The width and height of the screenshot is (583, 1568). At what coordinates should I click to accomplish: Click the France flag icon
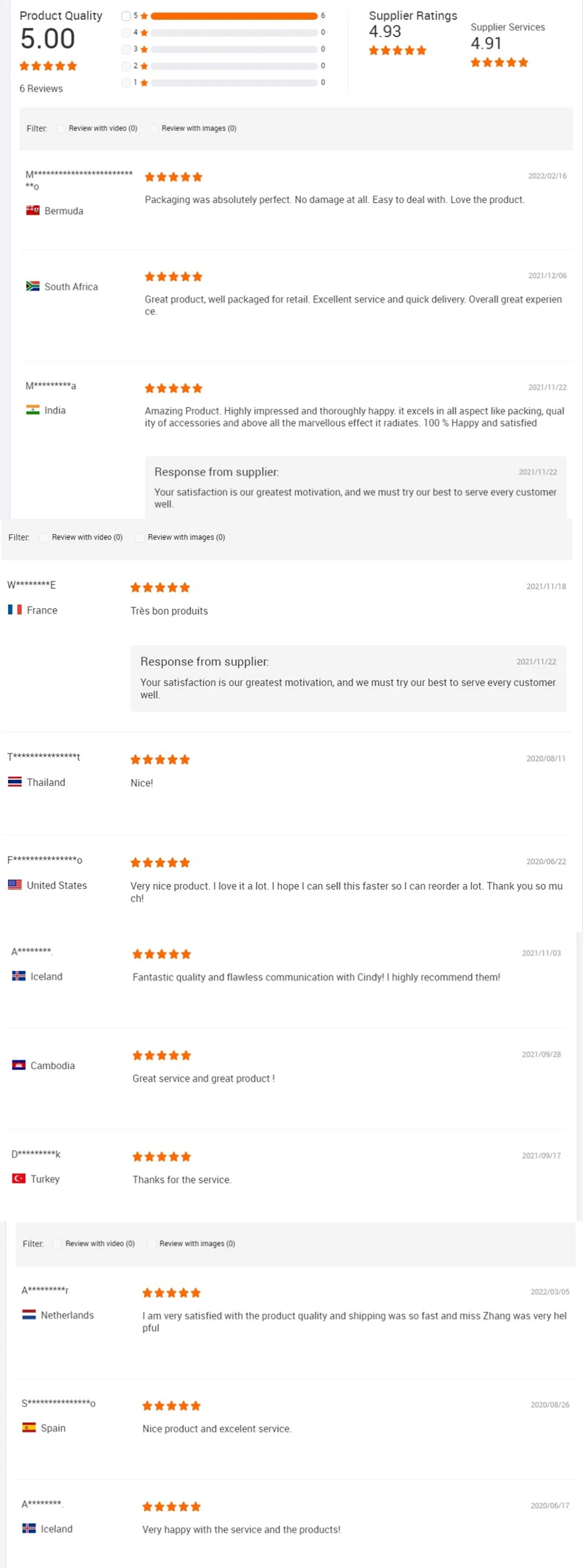click(15, 609)
